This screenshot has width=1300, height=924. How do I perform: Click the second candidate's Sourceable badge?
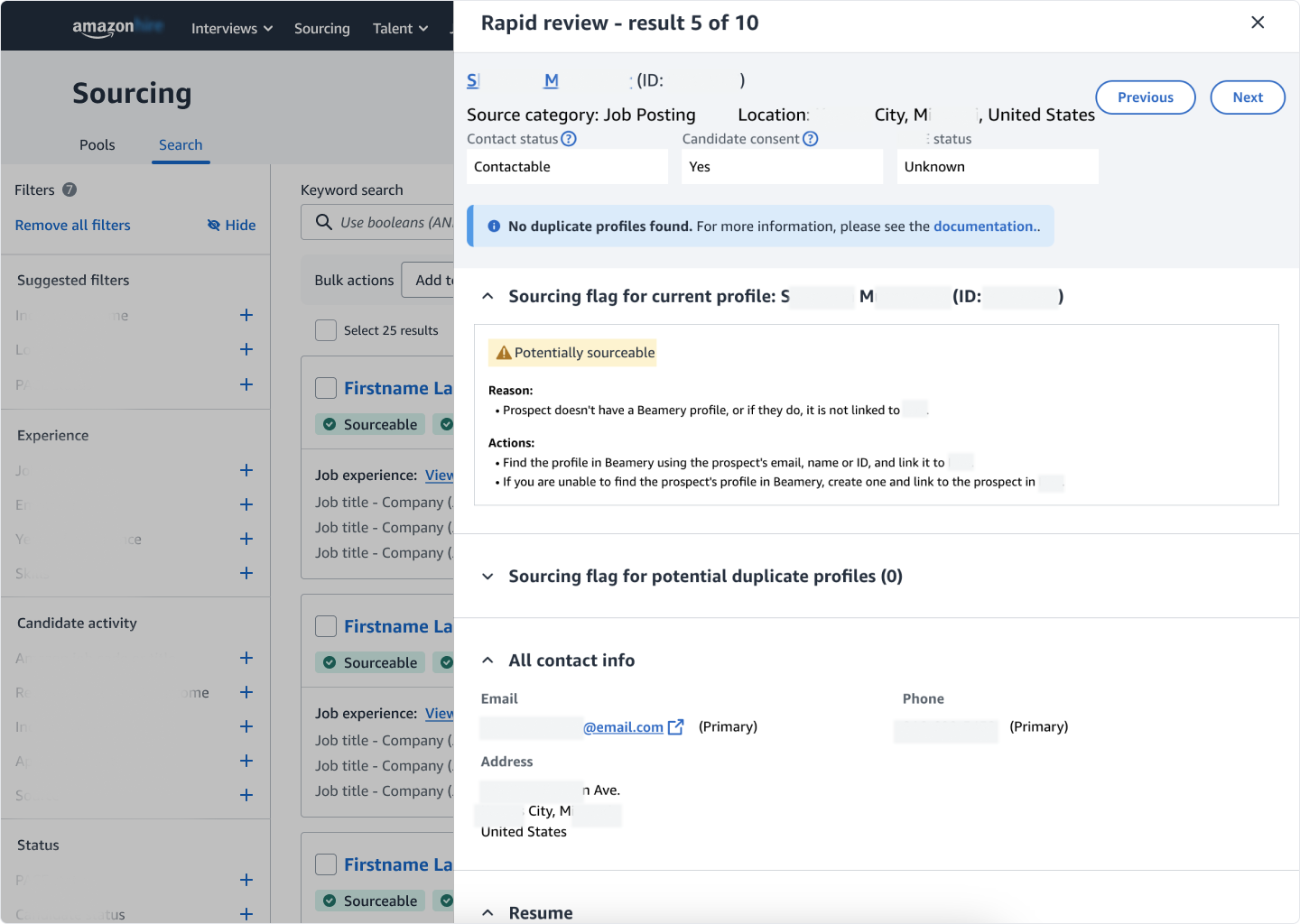[370, 662]
